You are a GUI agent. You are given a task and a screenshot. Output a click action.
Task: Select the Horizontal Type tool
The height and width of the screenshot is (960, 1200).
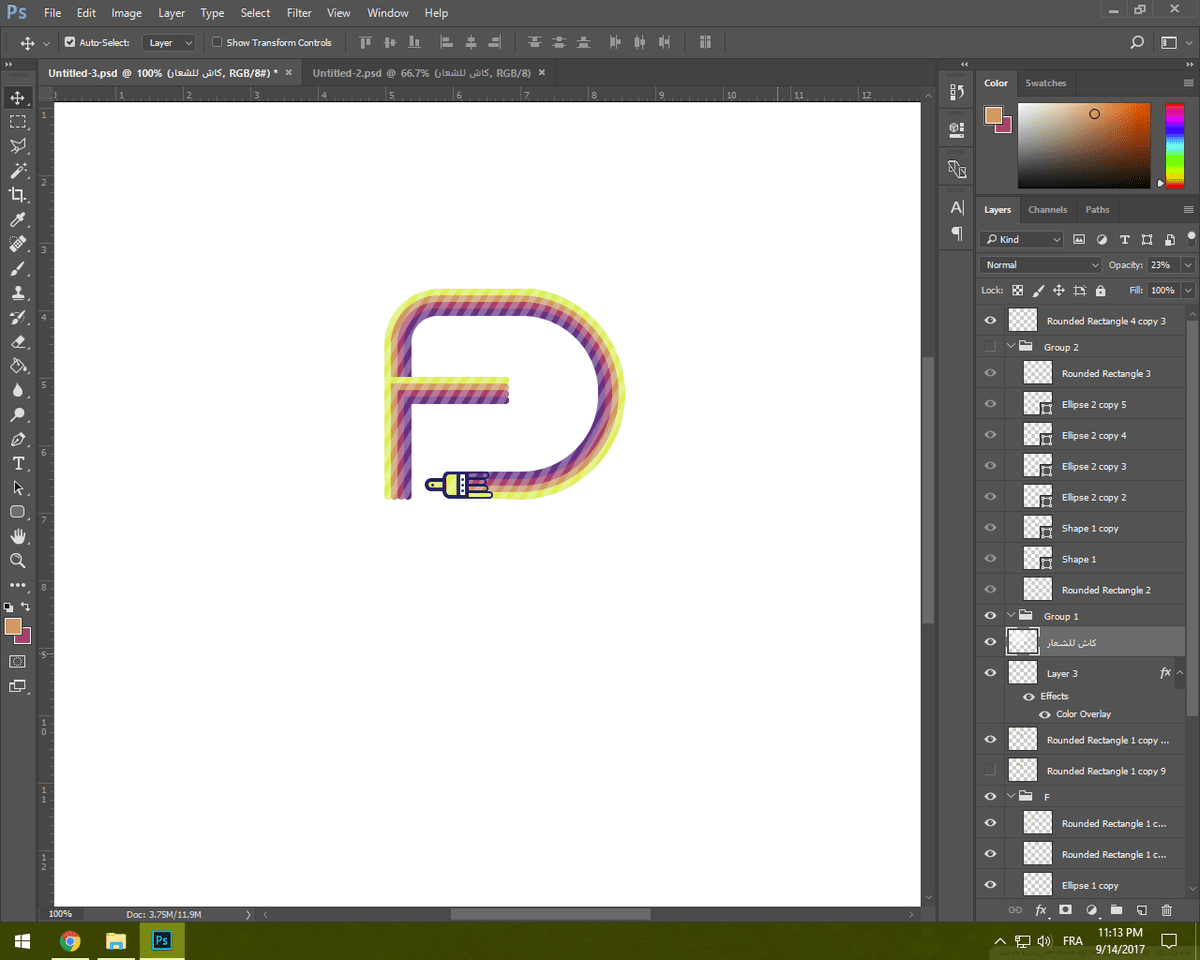tap(17, 464)
